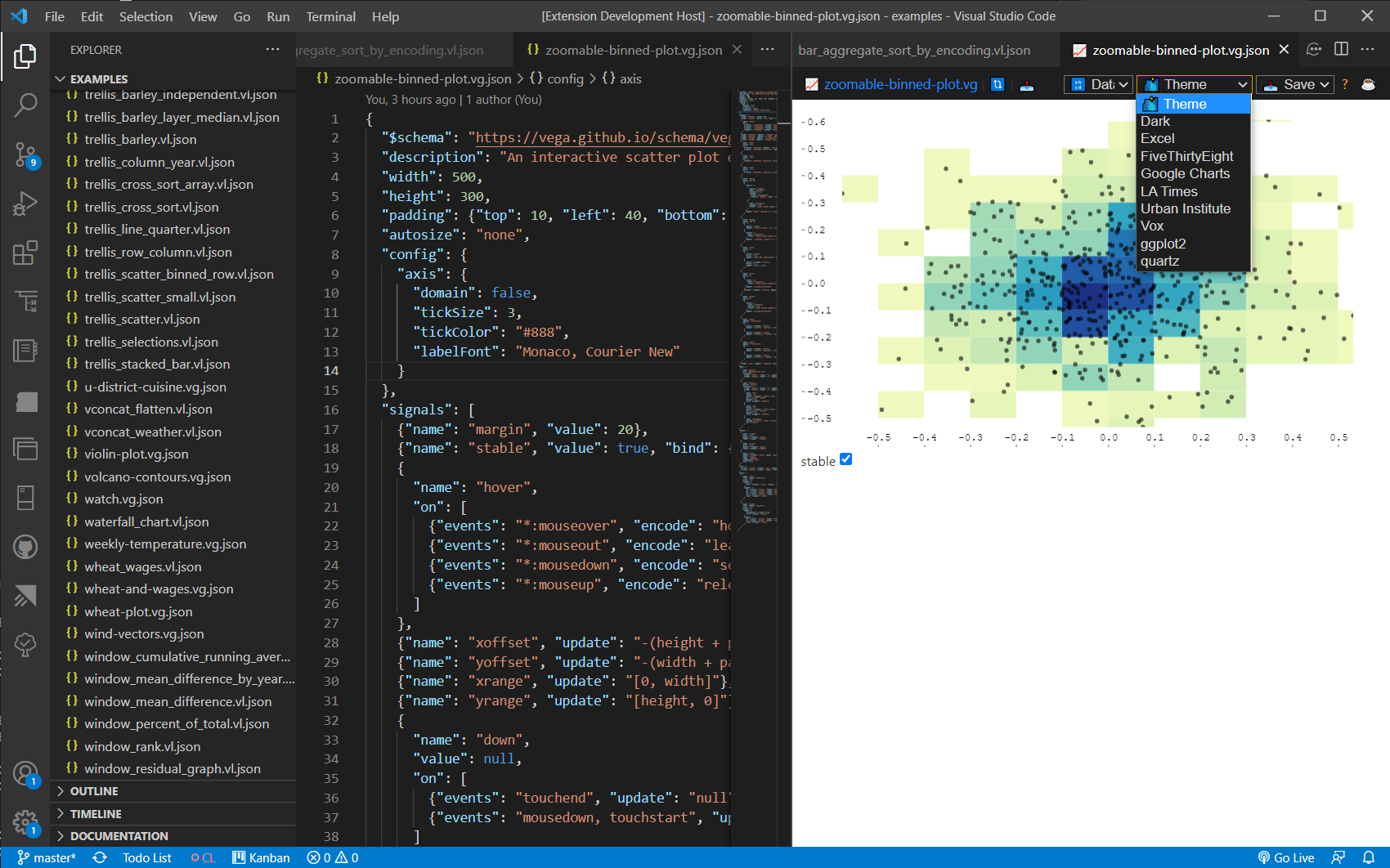The image size is (1390, 868).
Task: Open the Search view in the Activity Bar
Action: 25,105
